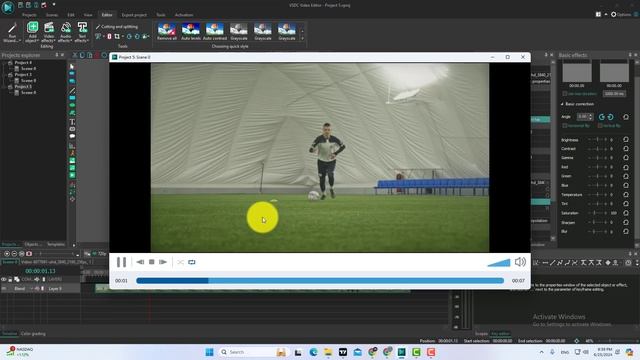Collapse Basic correction section
This screenshot has width=640, height=360.
562,104
